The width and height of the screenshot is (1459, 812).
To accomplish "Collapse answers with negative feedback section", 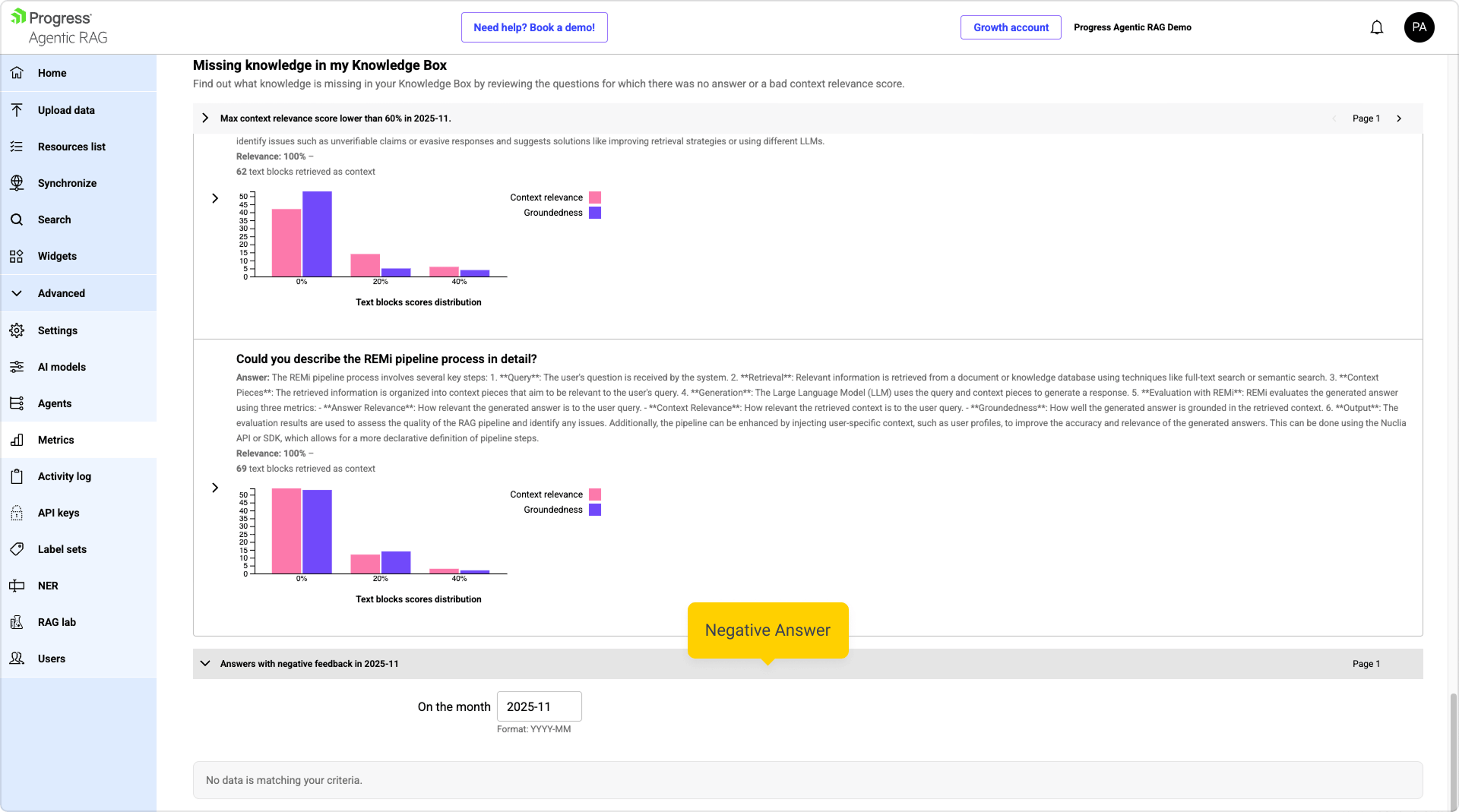I will coord(205,664).
